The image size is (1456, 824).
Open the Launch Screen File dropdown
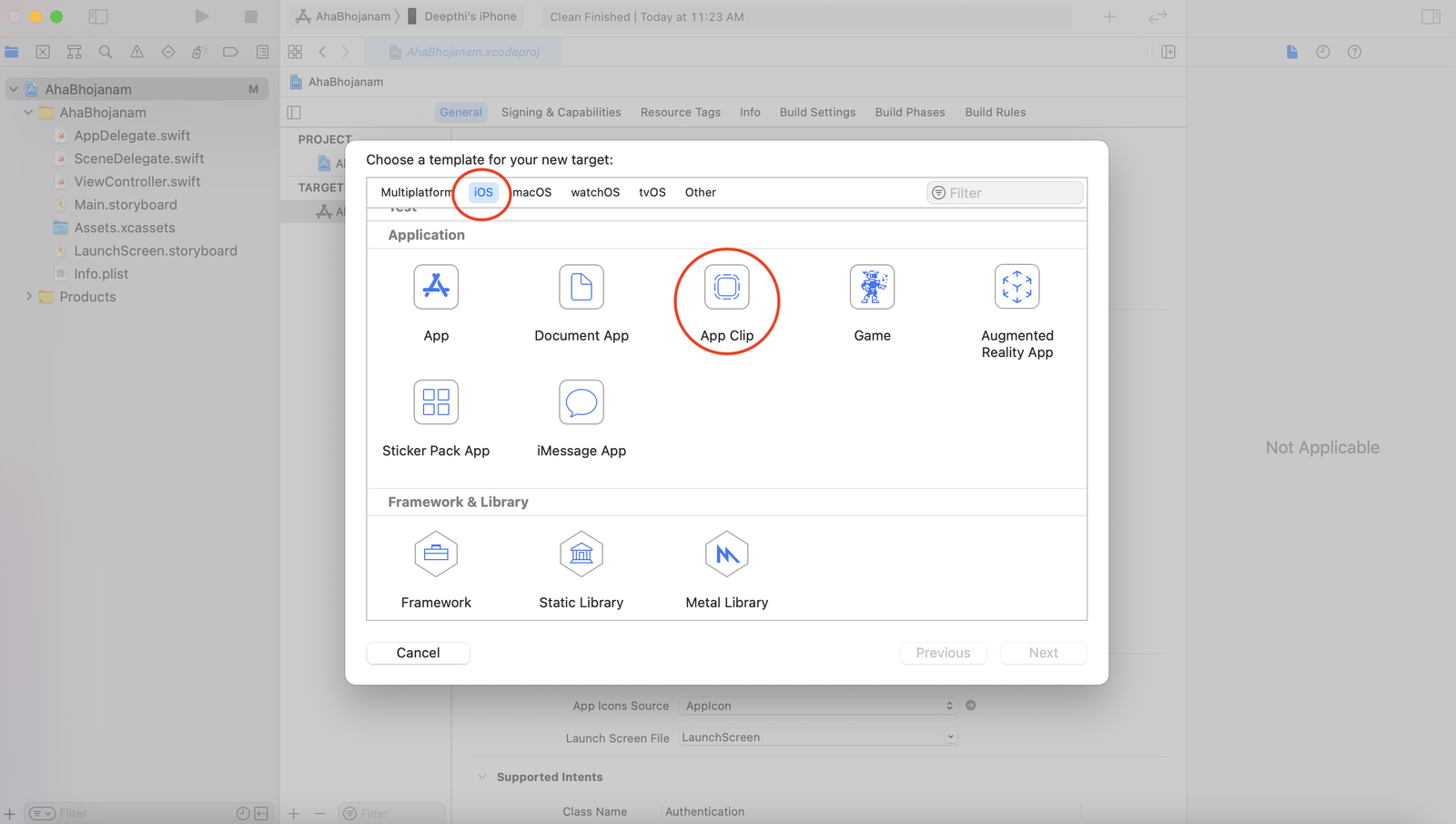819,738
